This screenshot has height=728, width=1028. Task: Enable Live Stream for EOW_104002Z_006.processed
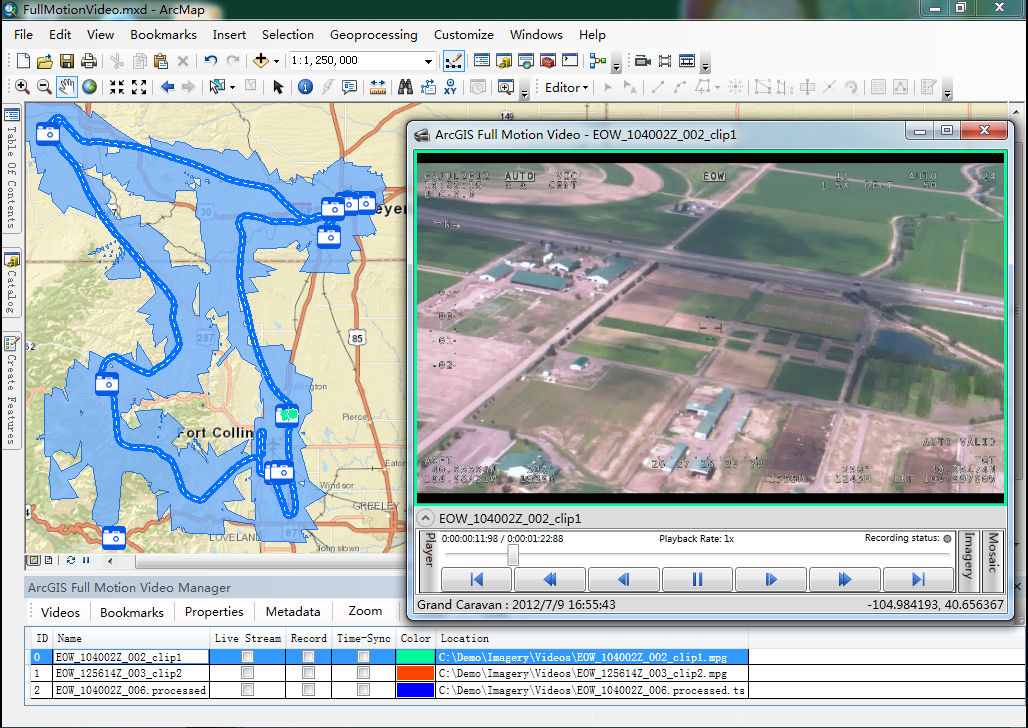click(247, 690)
